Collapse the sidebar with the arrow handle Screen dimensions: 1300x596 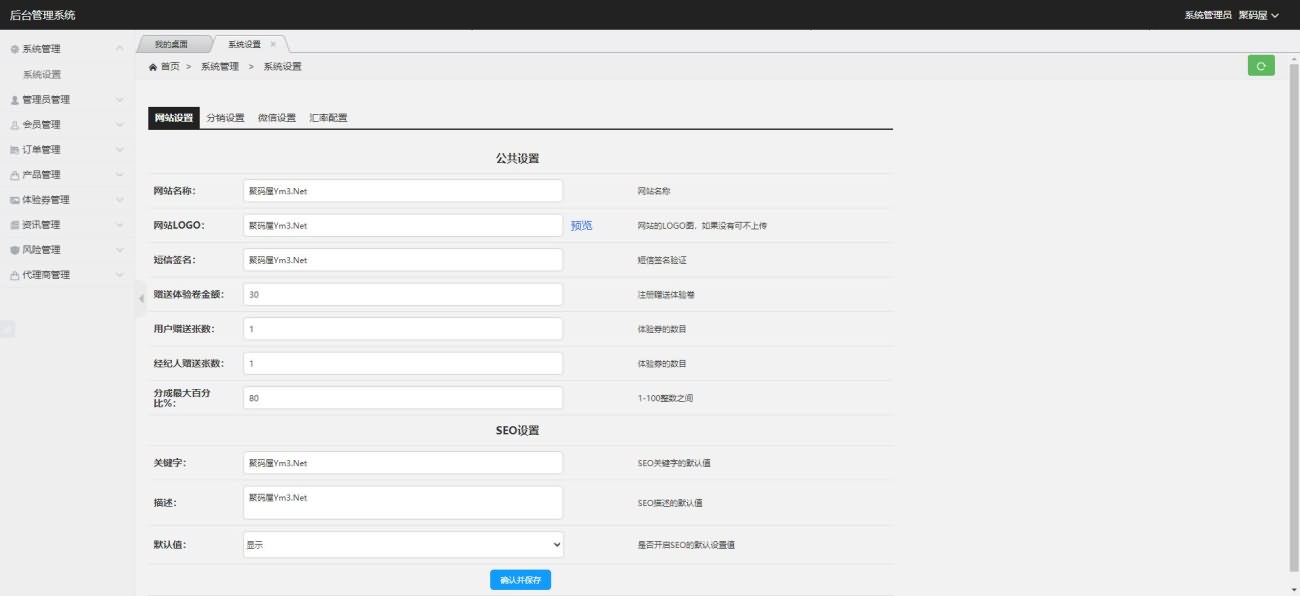pyautogui.click(x=140, y=298)
